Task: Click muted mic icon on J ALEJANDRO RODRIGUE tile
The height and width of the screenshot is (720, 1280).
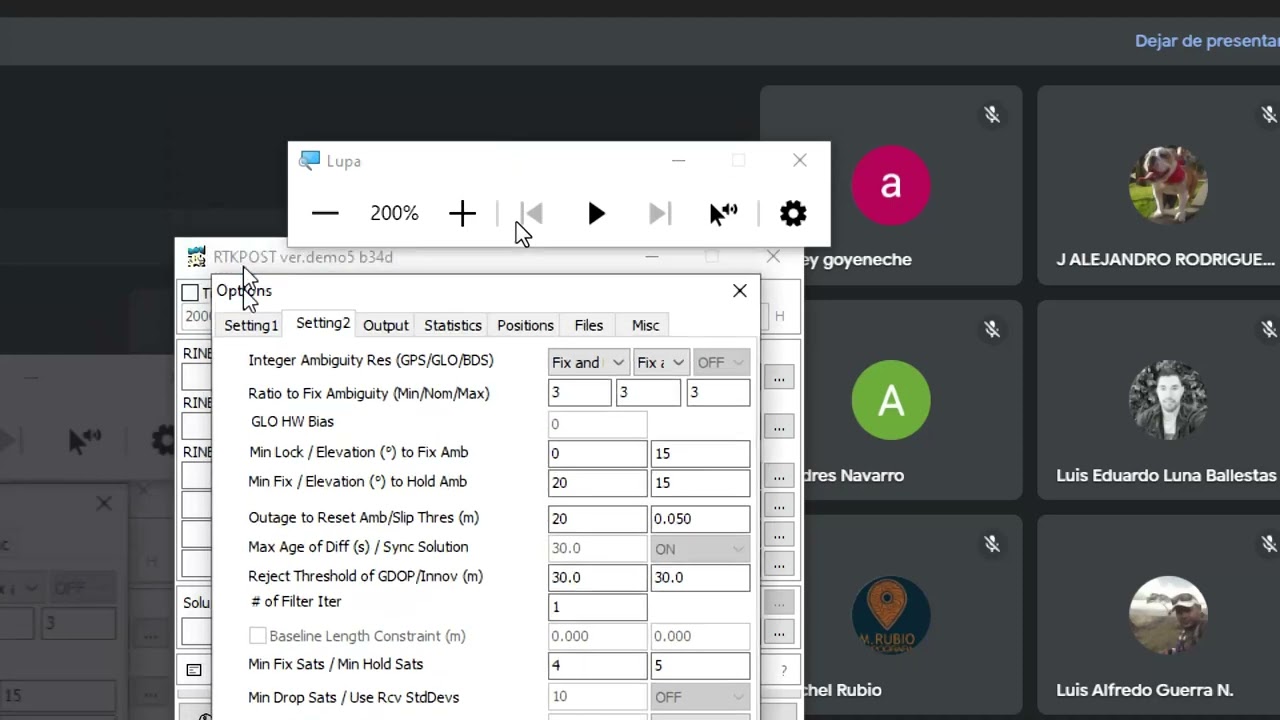Action: [x=1269, y=115]
